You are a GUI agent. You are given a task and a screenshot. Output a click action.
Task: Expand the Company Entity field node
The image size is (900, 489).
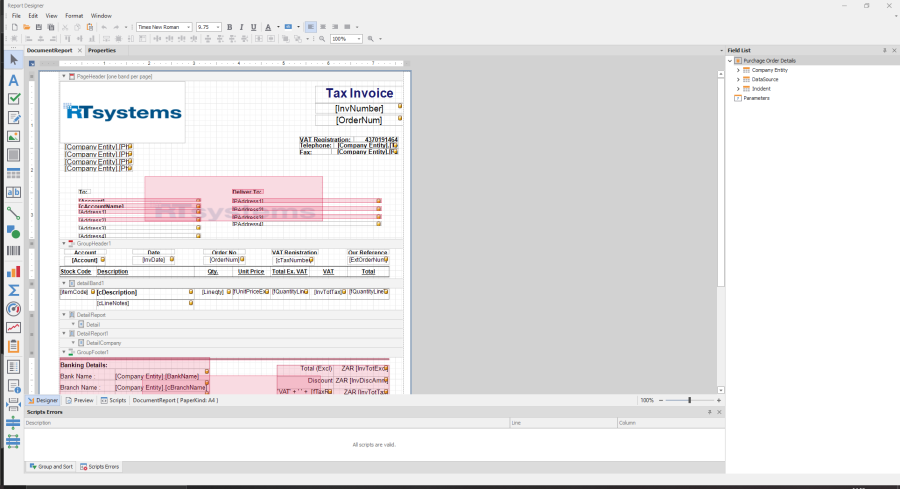[738, 70]
